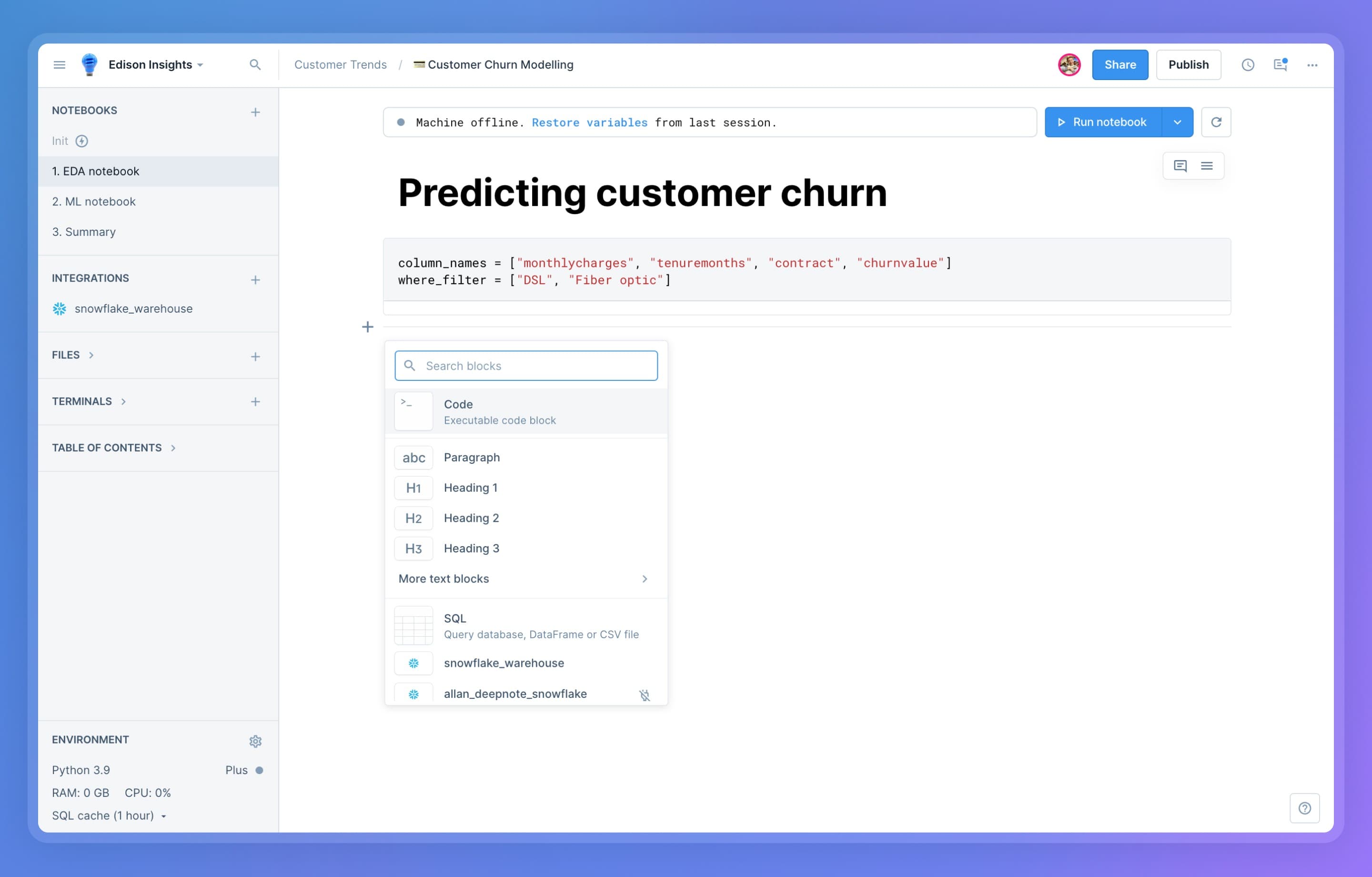This screenshot has height=877, width=1372.
Task: Click the search magnifier icon in sidebar
Action: click(x=255, y=64)
